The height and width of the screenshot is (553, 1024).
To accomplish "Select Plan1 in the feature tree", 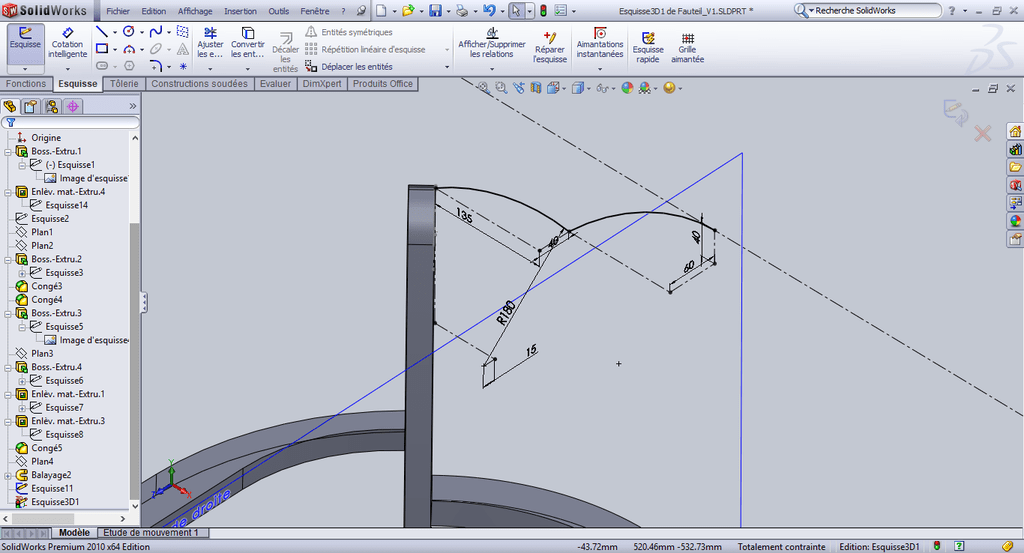I will tap(42, 232).
